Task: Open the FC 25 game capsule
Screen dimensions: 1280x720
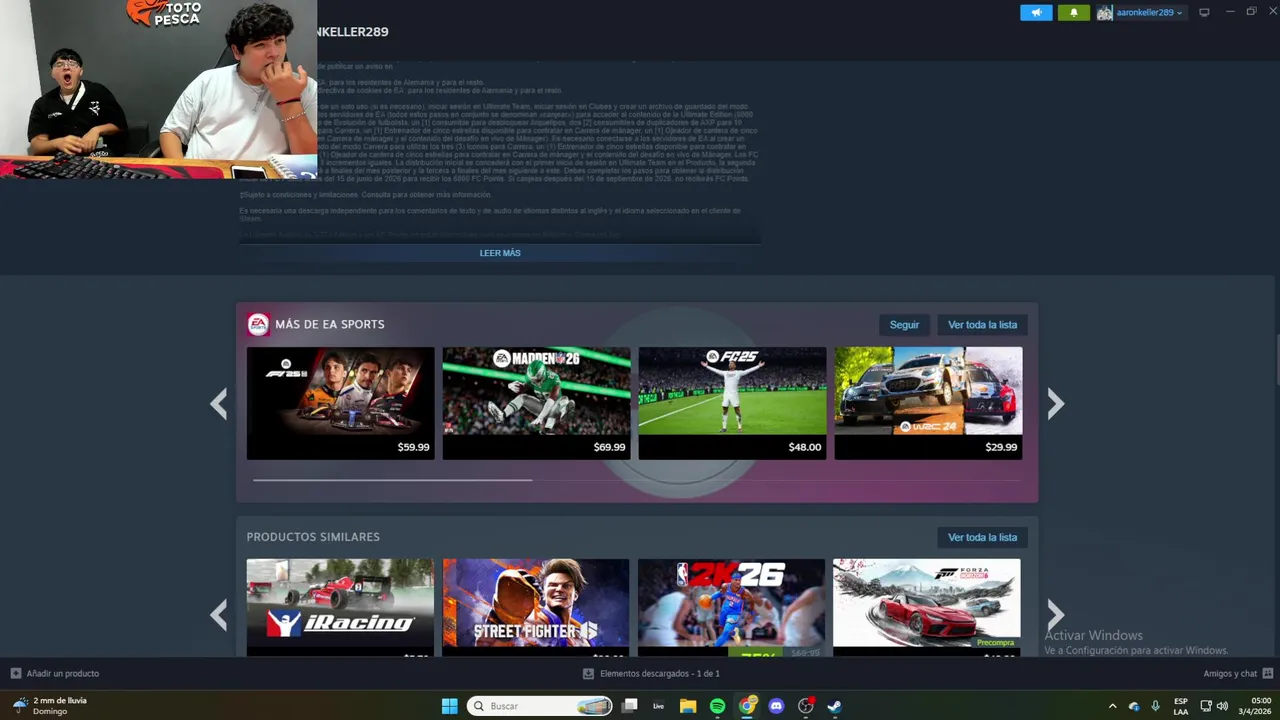Action: point(732,403)
